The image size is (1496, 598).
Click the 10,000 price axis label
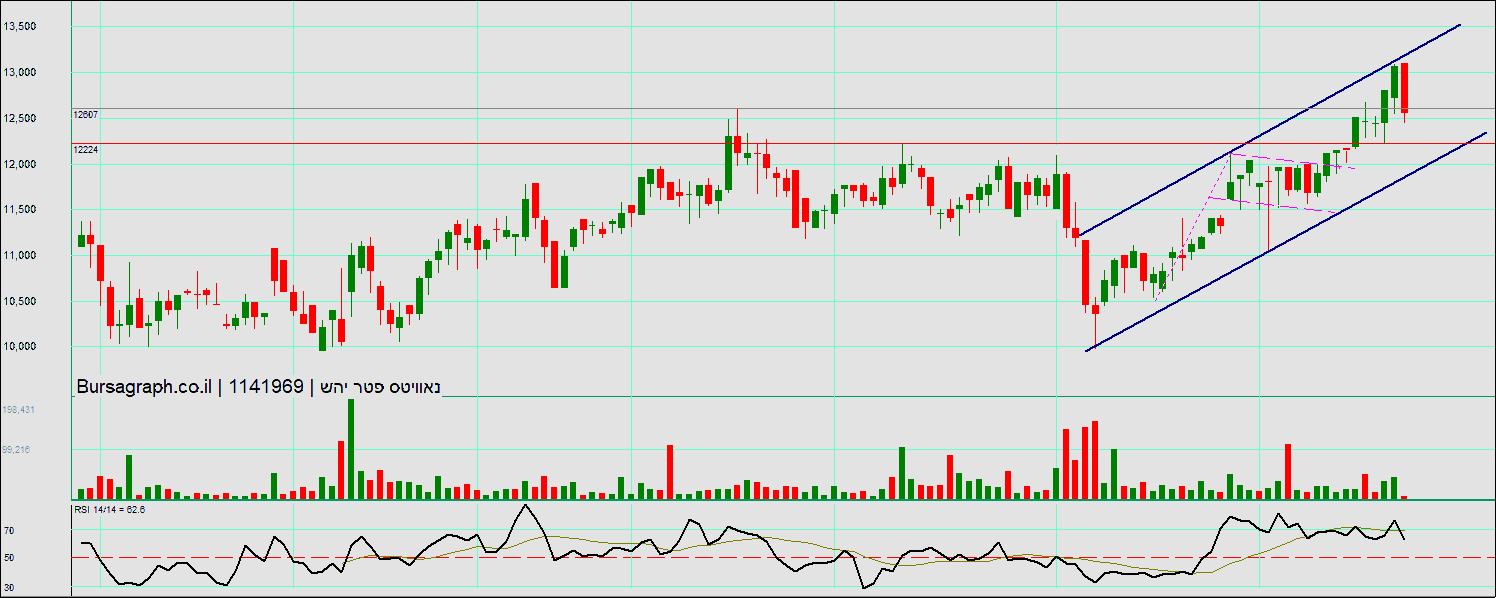tap(20, 347)
